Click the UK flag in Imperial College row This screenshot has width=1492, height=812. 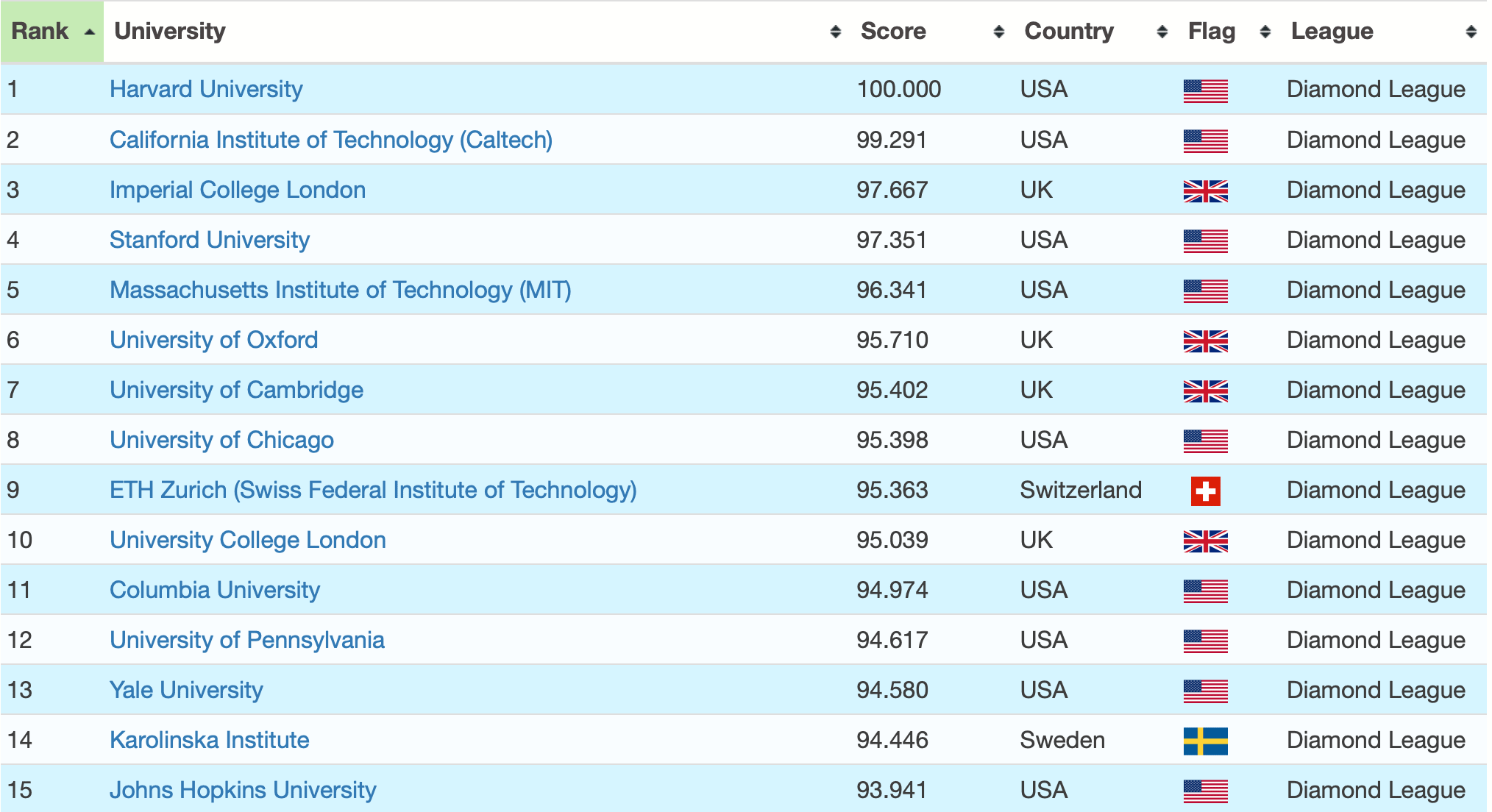click(1205, 190)
